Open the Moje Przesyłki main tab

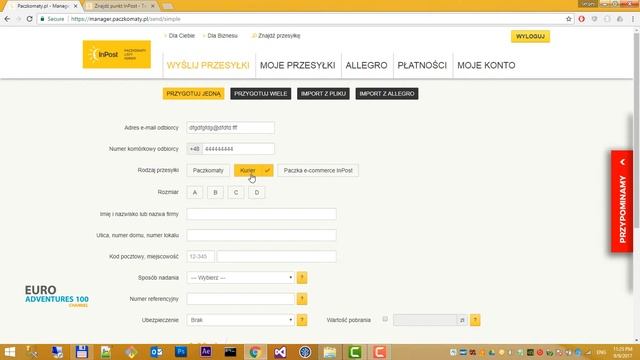tap(298, 65)
